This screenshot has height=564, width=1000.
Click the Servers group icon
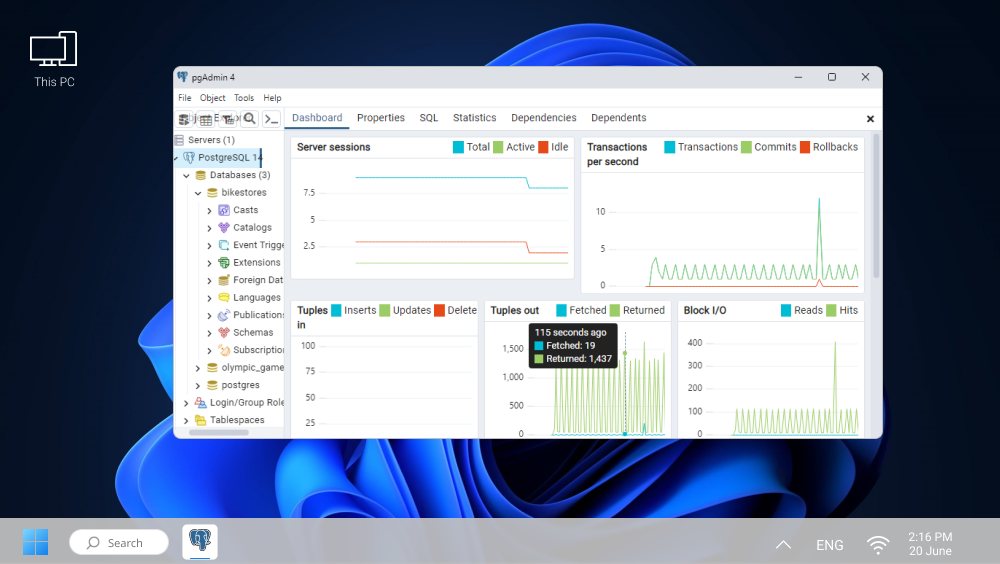tap(179, 140)
